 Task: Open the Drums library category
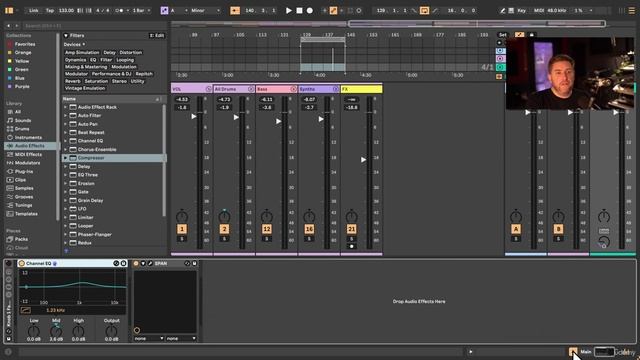pos(22,129)
